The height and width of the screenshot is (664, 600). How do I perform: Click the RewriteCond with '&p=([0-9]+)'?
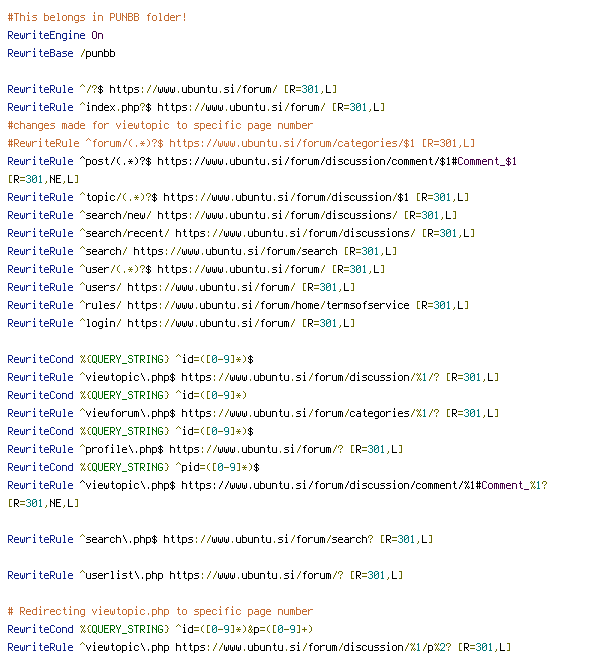[x=160, y=629]
